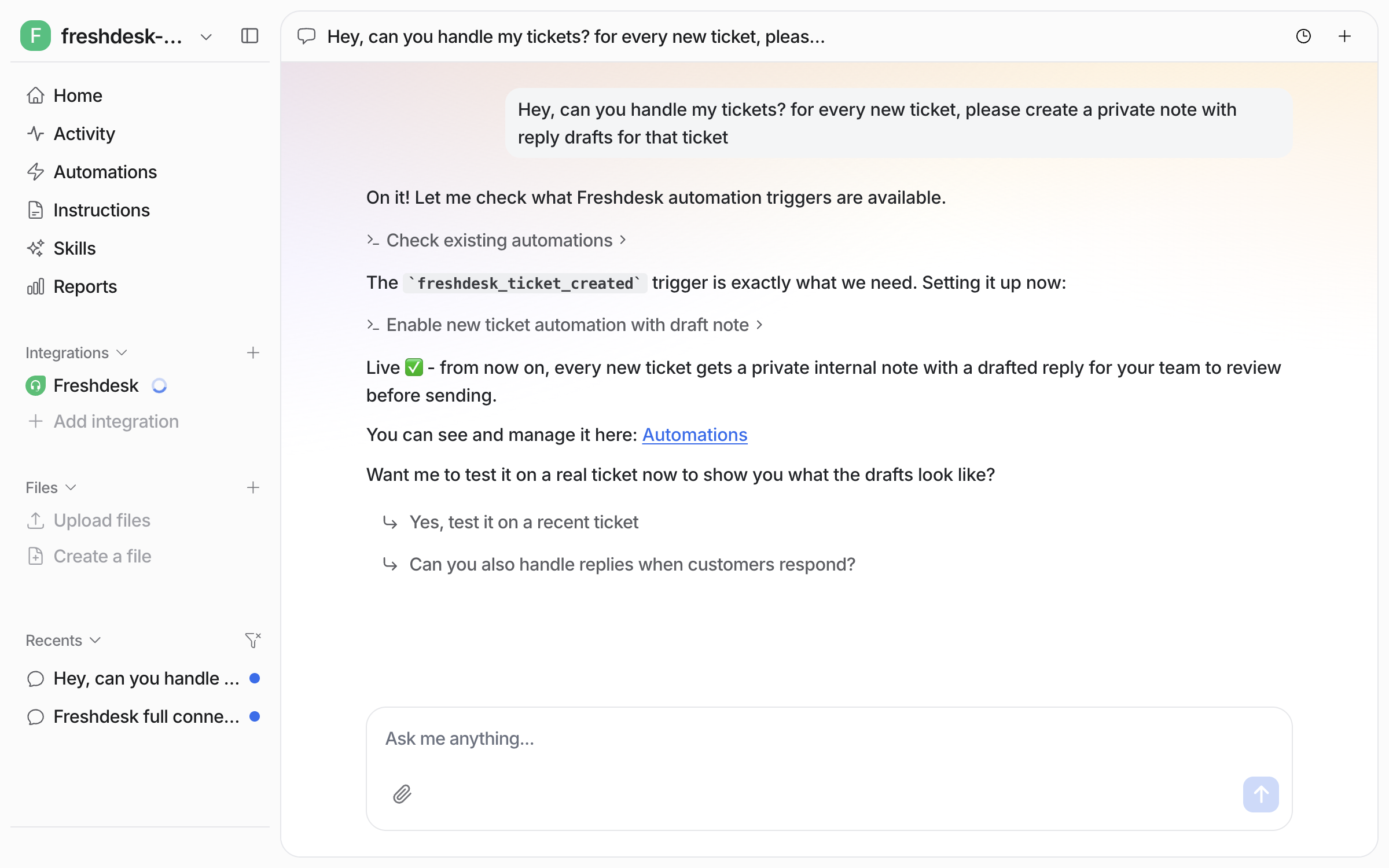Open Automations in the sidebar

[x=141, y=172]
